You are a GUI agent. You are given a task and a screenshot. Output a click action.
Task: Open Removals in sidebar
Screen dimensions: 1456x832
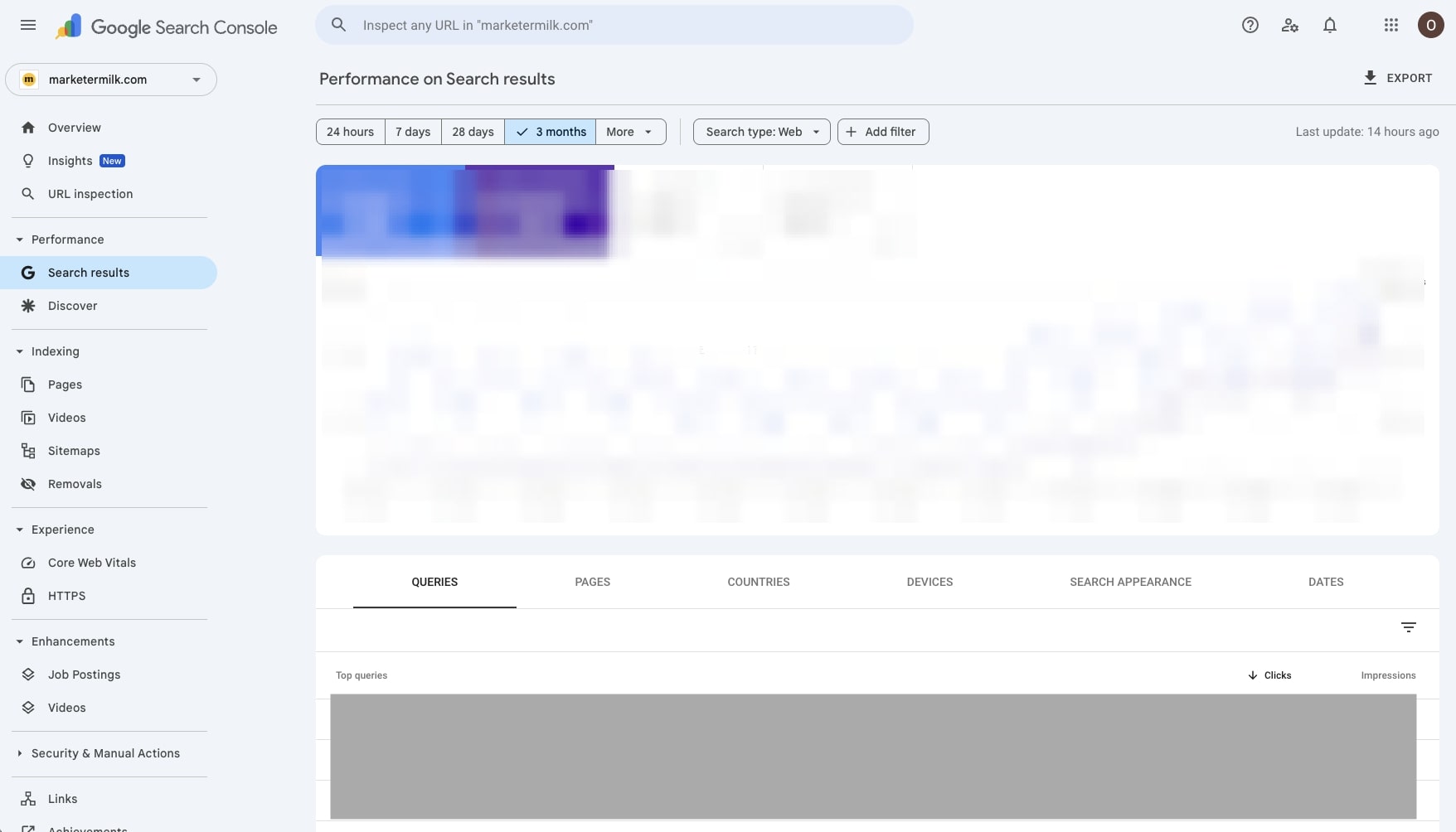click(109, 484)
